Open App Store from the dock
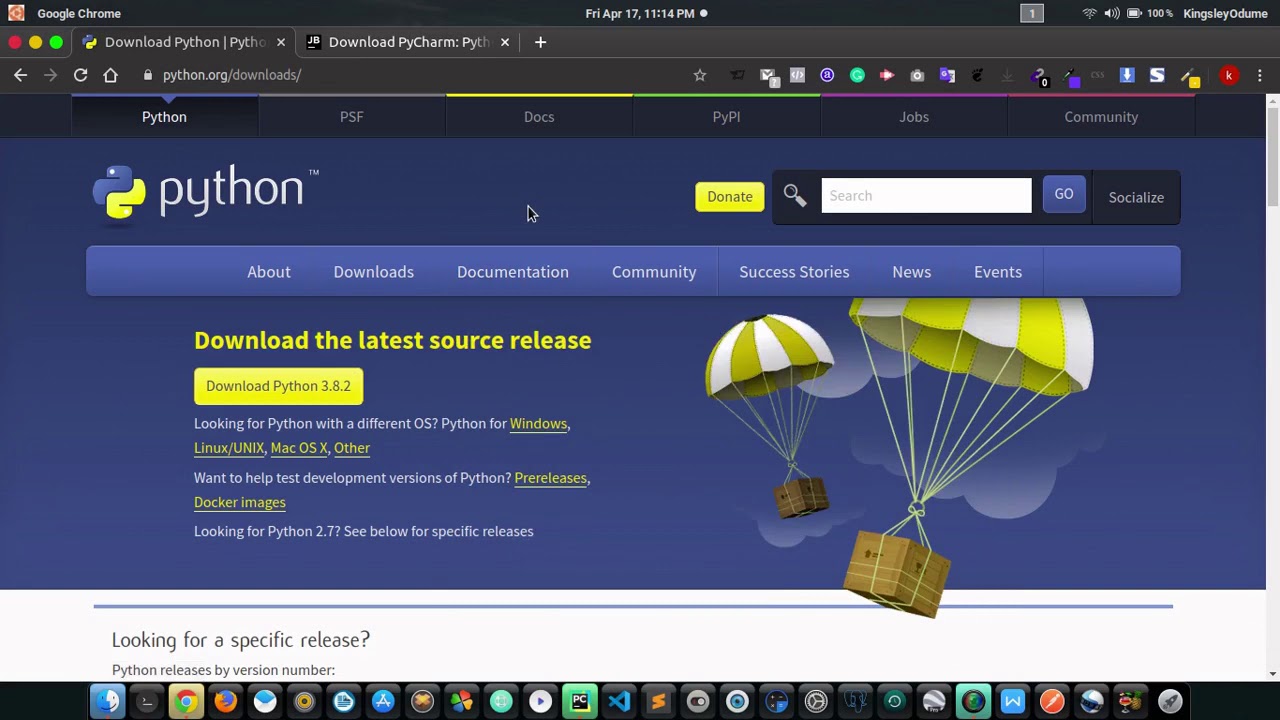 [x=383, y=701]
